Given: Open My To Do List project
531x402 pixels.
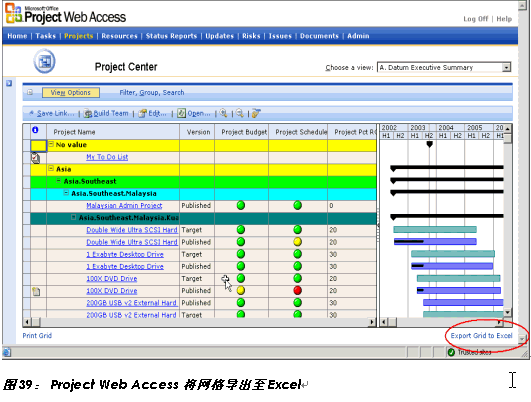Looking at the screenshot, I should click(x=107, y=157).
